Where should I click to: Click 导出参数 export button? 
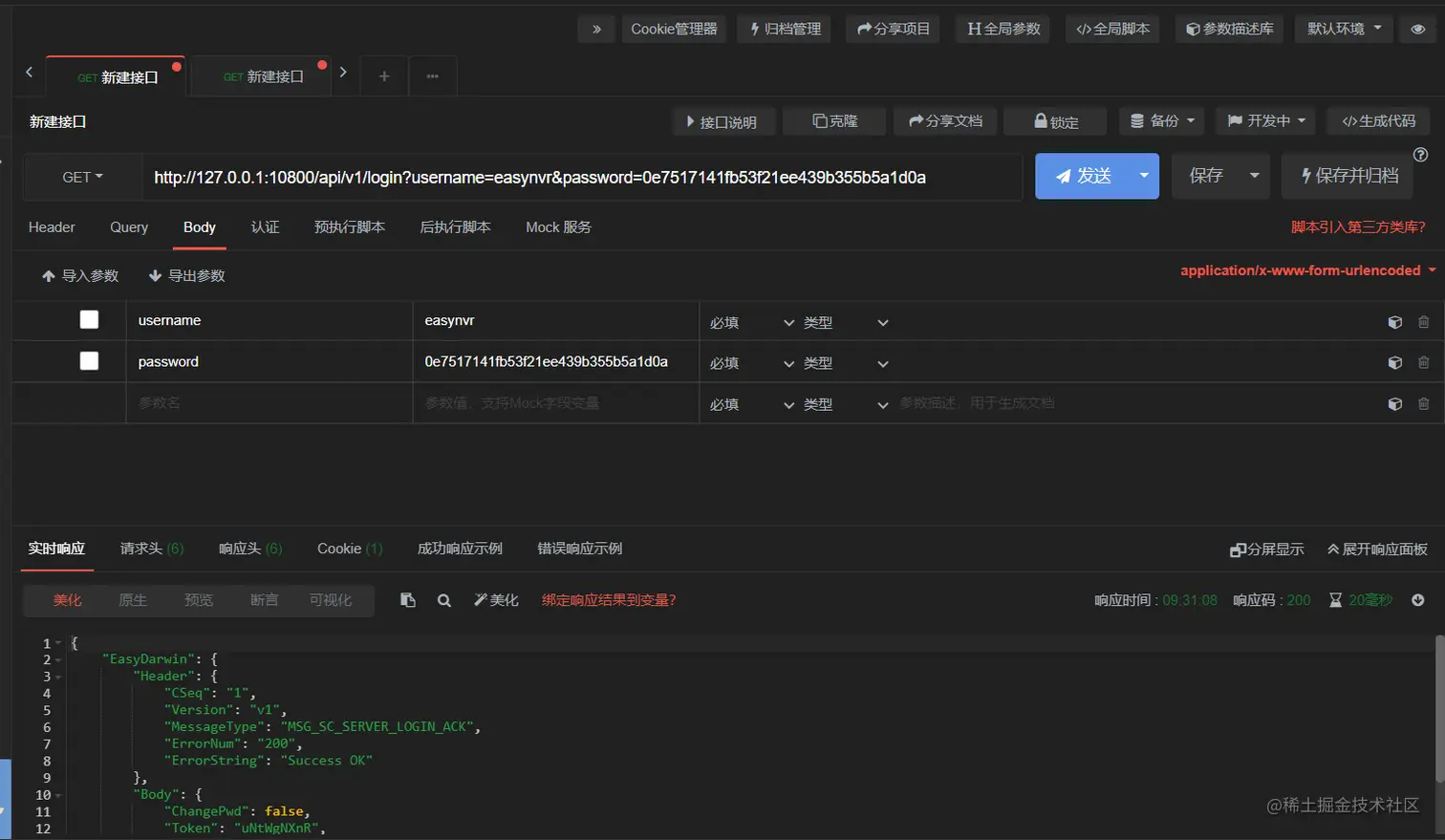[x=187, y=276]
